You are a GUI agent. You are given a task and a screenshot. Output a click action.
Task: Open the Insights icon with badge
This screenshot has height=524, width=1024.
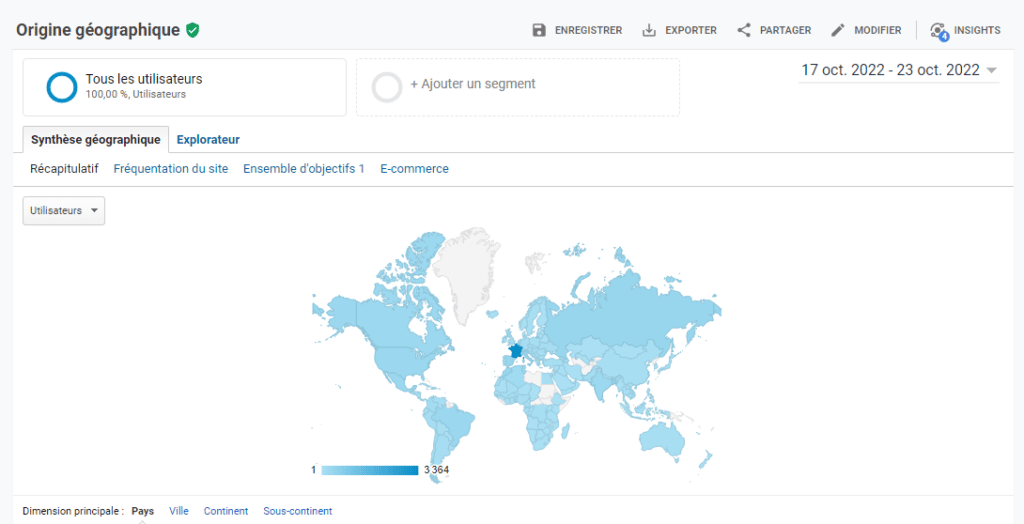click(938, 31)
